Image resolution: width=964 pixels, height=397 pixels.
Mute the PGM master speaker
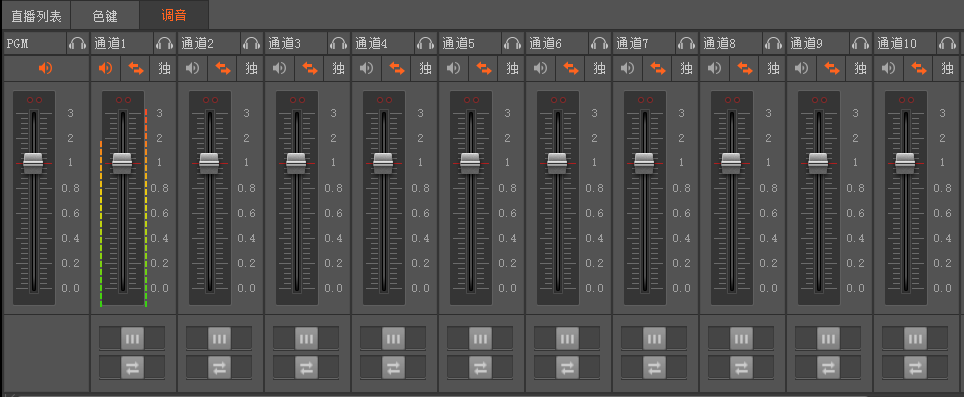[x=45, y=68]
